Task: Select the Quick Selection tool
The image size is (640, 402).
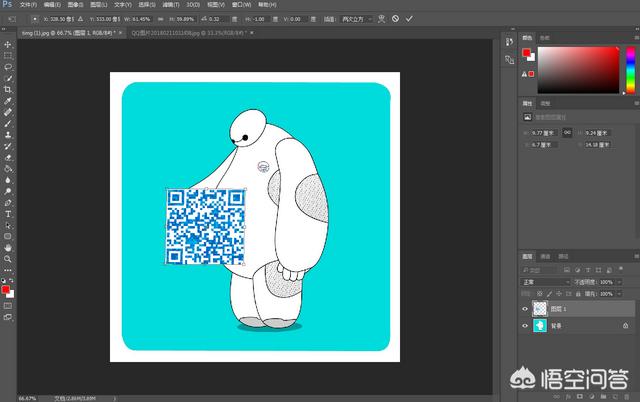Action: point(8,78)
